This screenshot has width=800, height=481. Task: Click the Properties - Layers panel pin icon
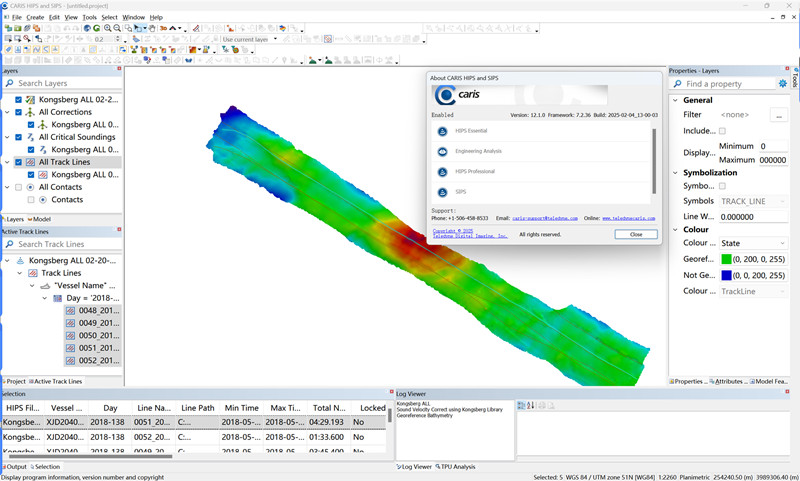point(787,68)
